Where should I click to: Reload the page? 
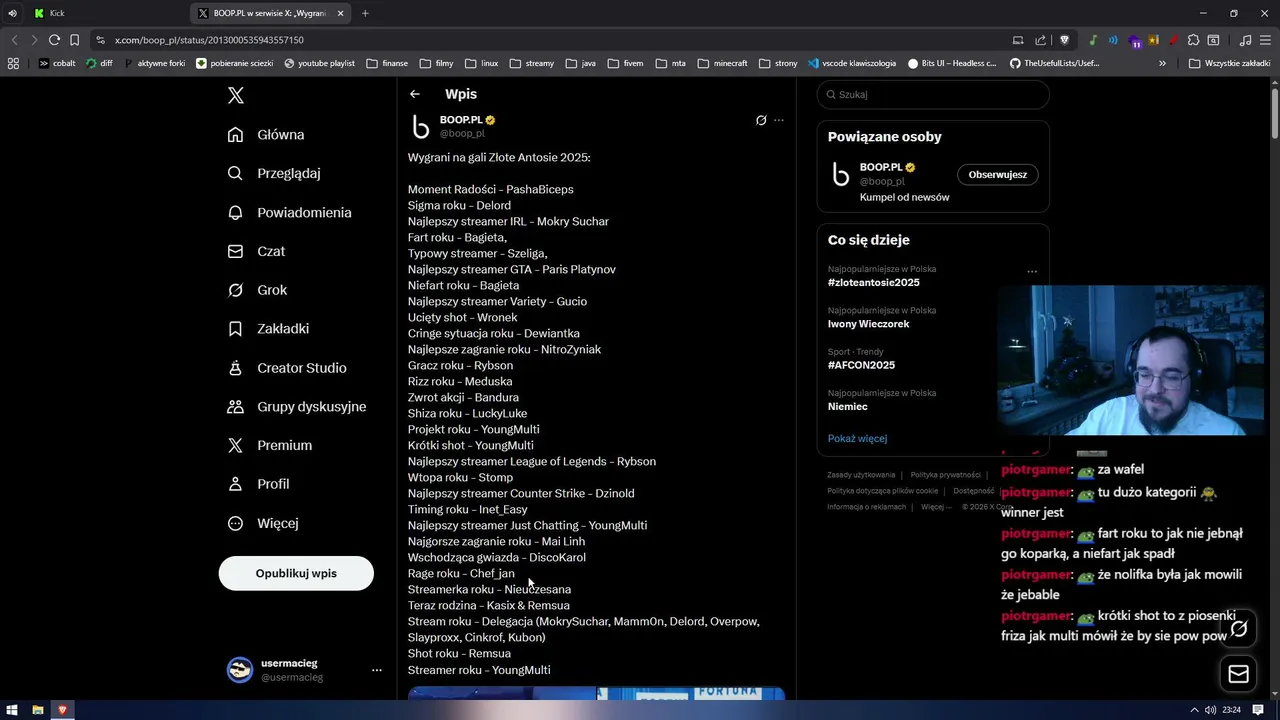(54, 40)
